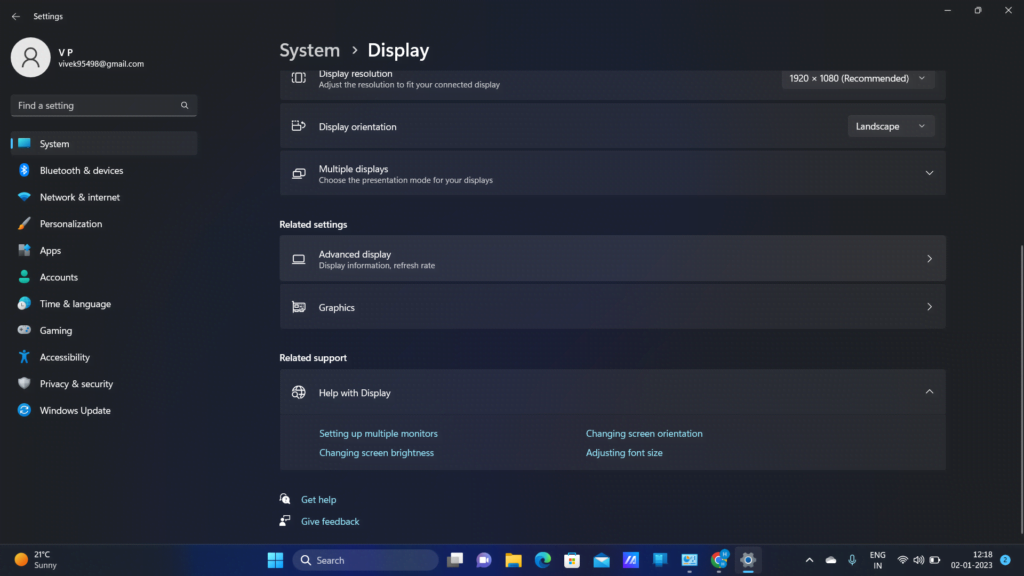Open the display resolution dropdown
The height and width of the screenshot is (576, 1024).
857,78
